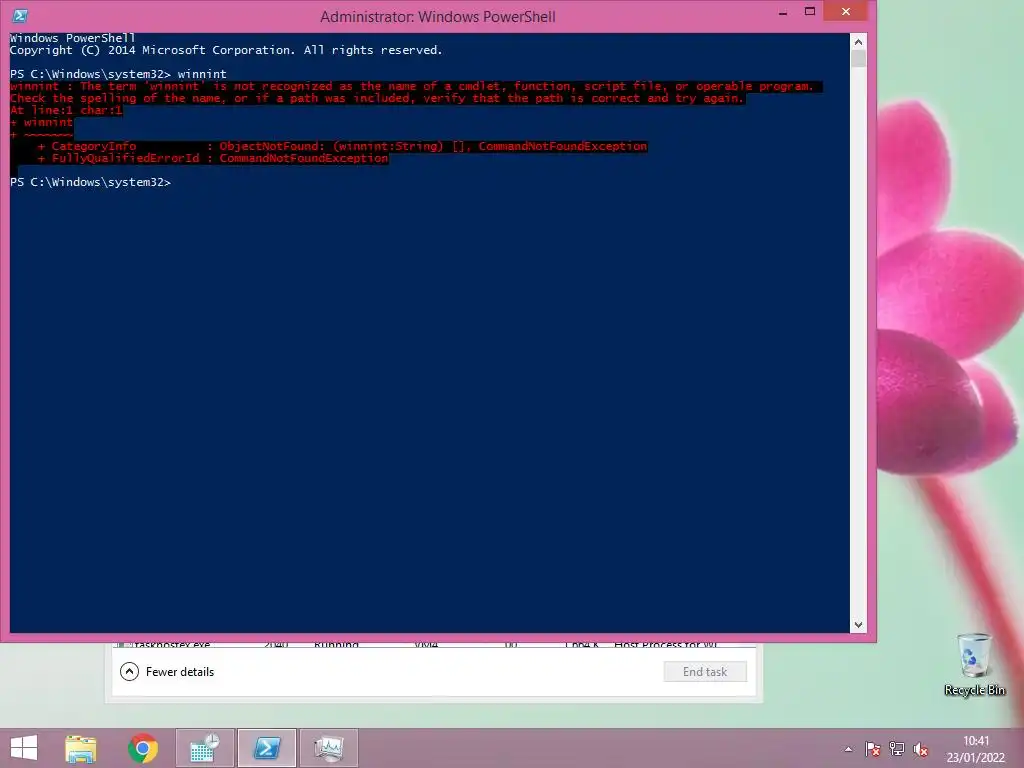Switch to the Task Manager taskbar icon
The height and width of the screenshot is (768, 1024).
click(328, 748)
